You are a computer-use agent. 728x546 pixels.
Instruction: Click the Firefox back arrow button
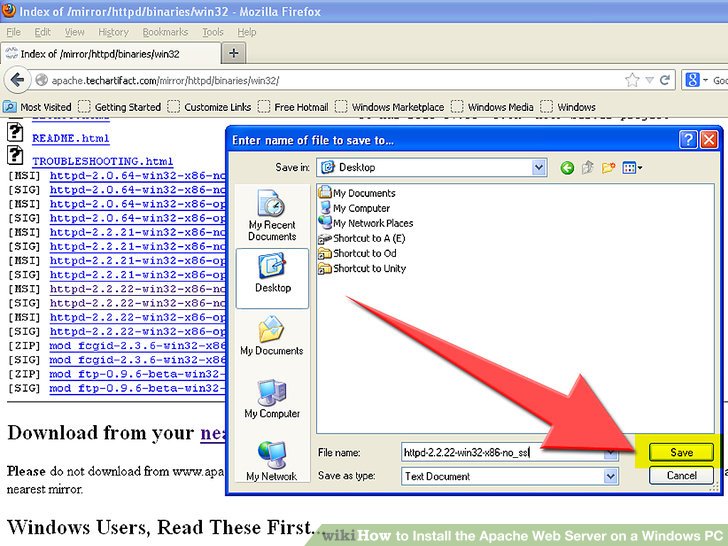coord(17,80)
